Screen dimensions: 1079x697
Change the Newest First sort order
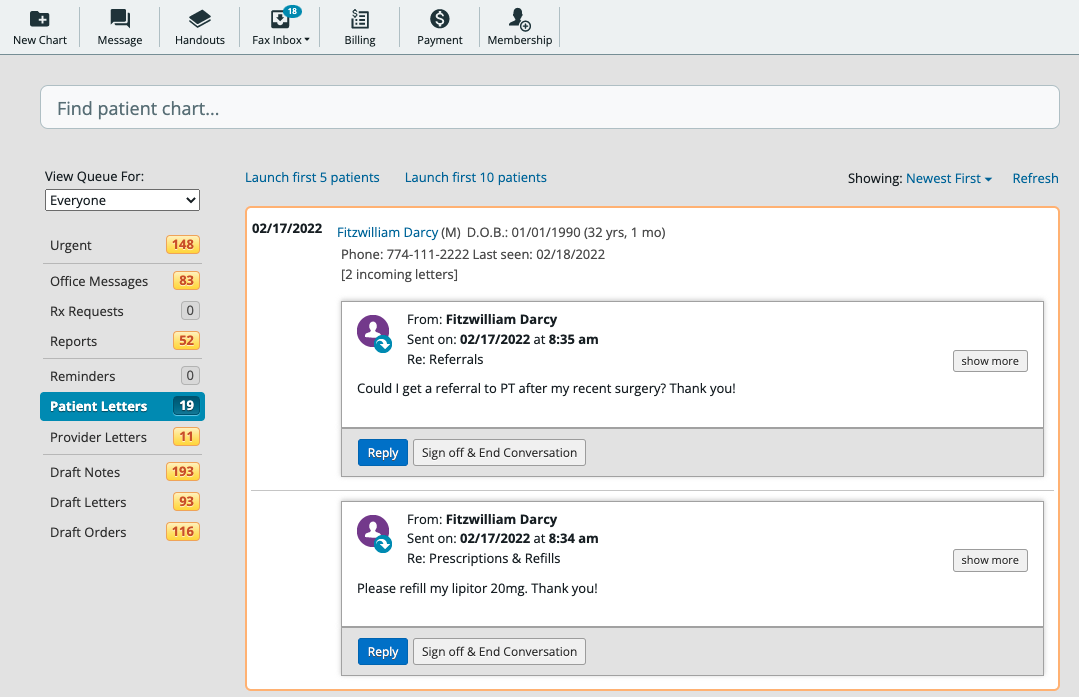click(x=948, y=178)
